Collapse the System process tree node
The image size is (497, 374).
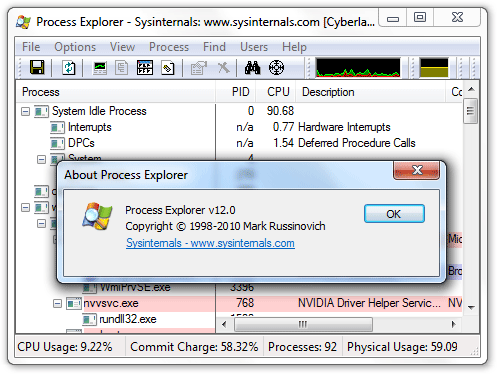click(x=41, y=159)
